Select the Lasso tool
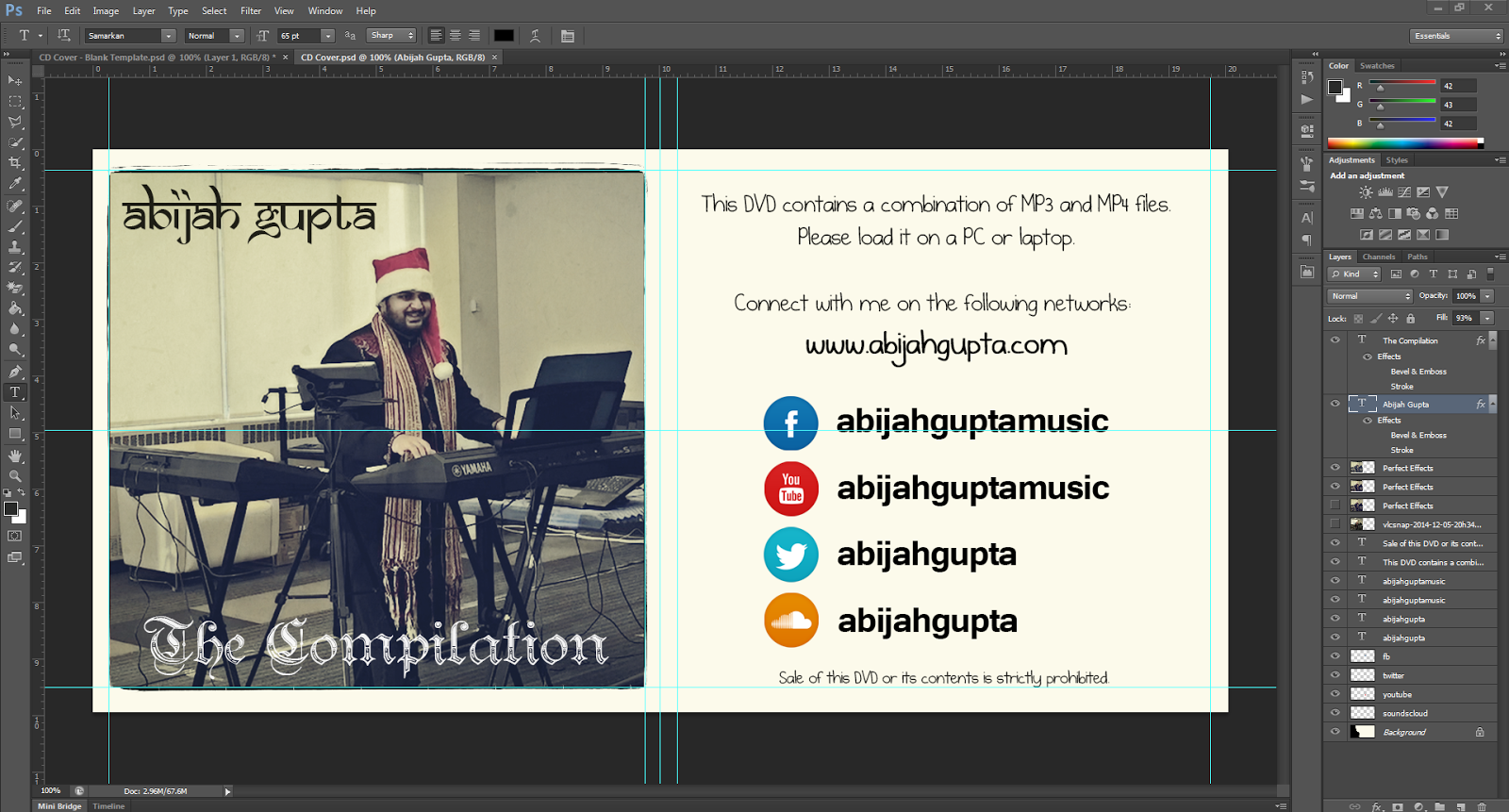Viewport: 1509px width, 812px height. (x=15, y=122)
